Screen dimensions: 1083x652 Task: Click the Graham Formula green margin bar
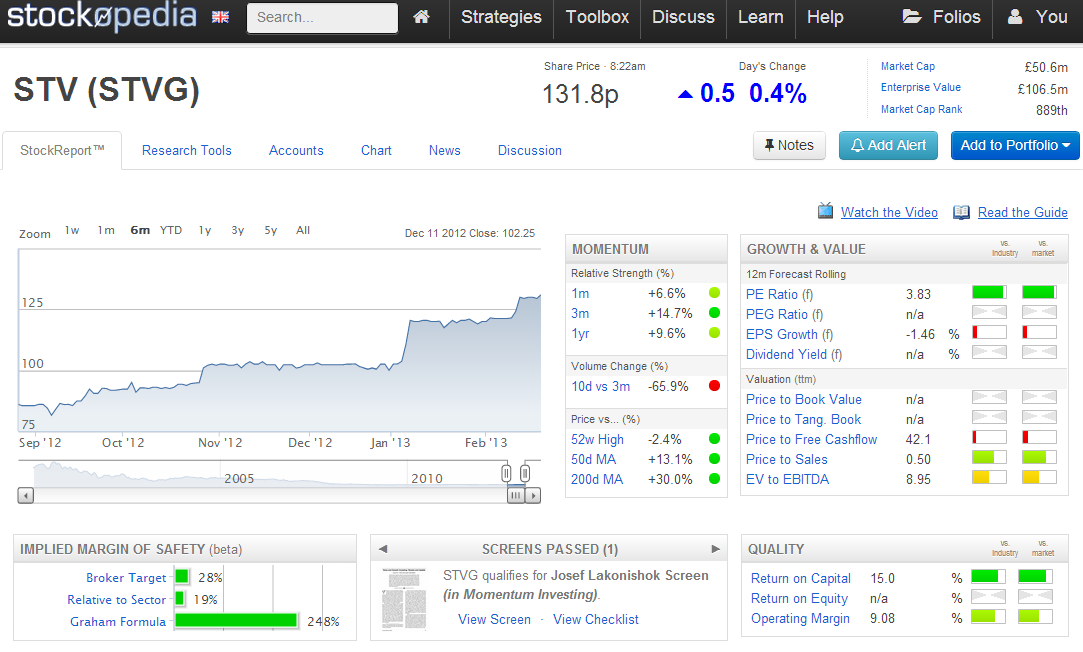[236, 620]
